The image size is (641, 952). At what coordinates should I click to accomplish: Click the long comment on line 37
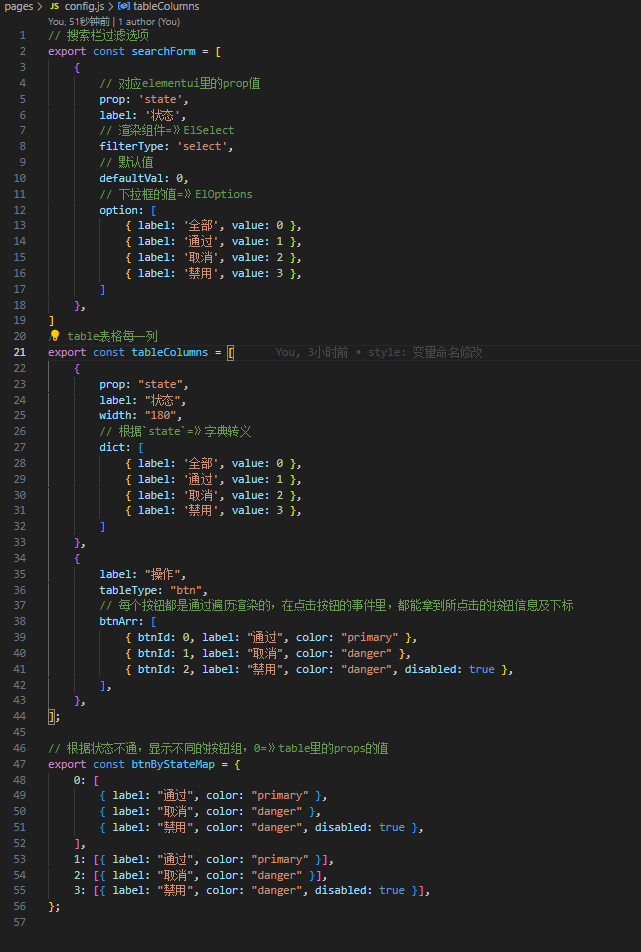coord(337,606)
